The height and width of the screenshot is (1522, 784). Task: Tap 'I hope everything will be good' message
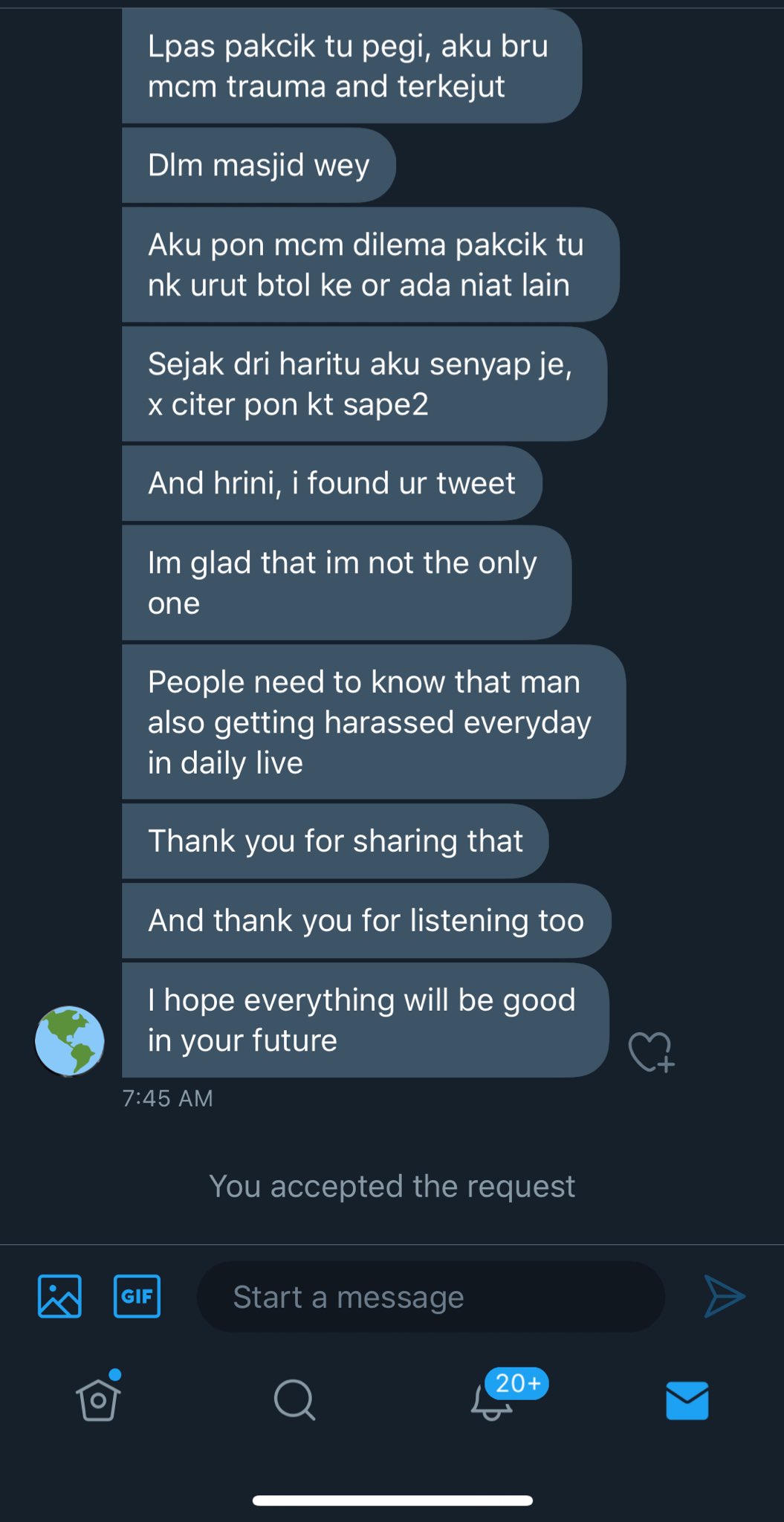[364, 1020]
